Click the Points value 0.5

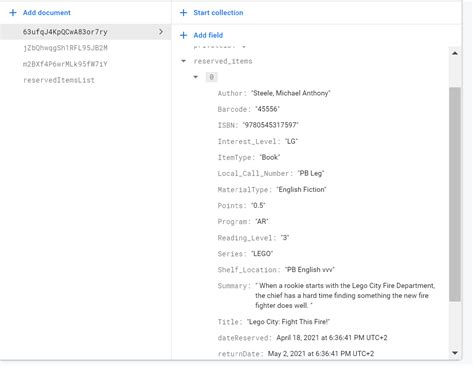click(258, 205)
